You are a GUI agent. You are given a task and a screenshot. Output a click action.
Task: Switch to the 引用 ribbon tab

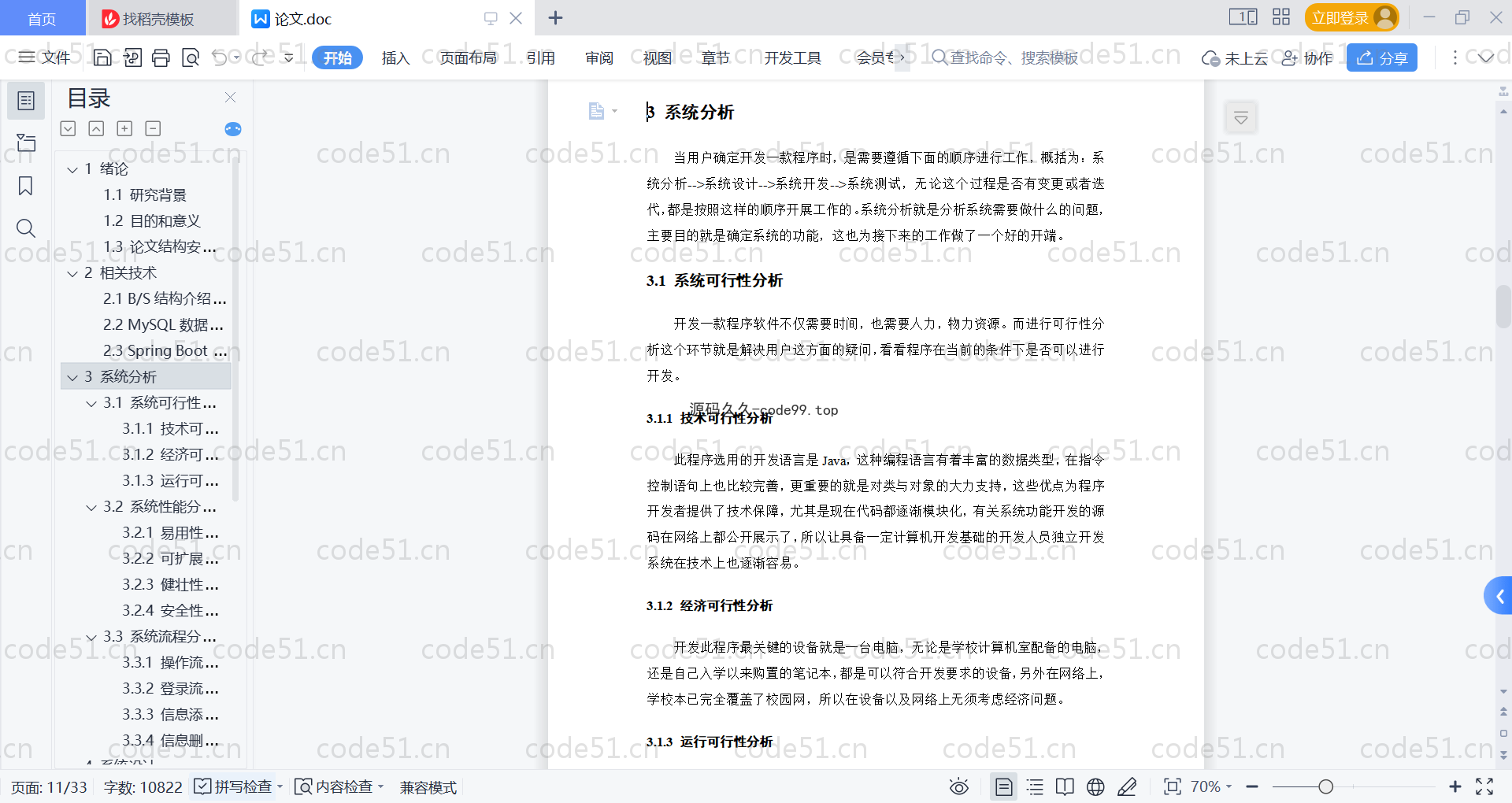click(x=540, y=57)
